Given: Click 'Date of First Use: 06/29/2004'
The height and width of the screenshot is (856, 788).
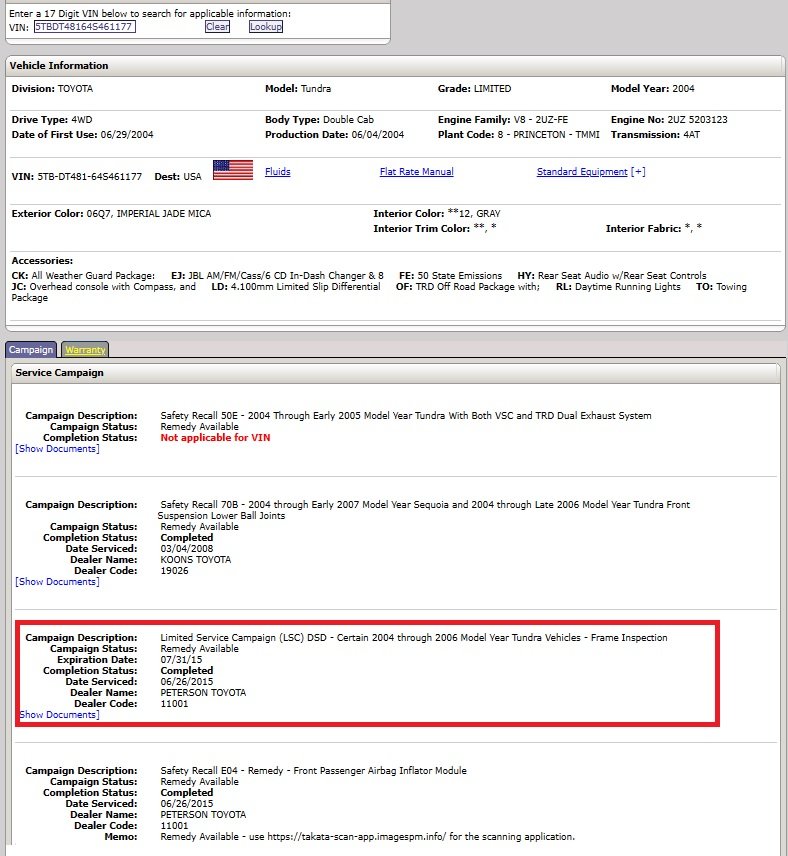Looking at the screenshot, I should pos(82,134).
